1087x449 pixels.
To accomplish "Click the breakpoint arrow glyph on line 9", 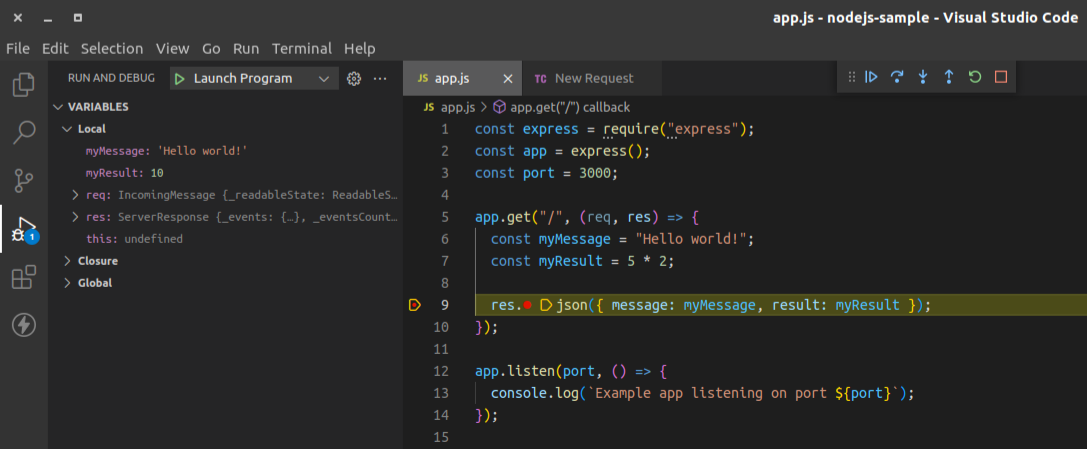I will (415, 305).
